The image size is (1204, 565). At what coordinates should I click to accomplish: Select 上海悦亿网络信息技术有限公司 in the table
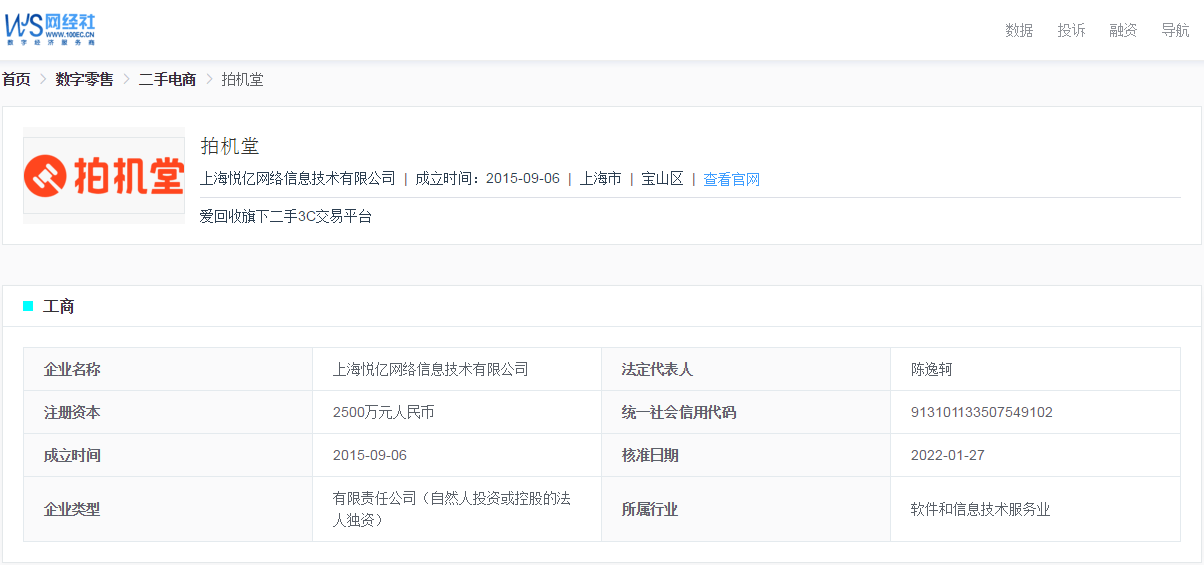[431, 369]
